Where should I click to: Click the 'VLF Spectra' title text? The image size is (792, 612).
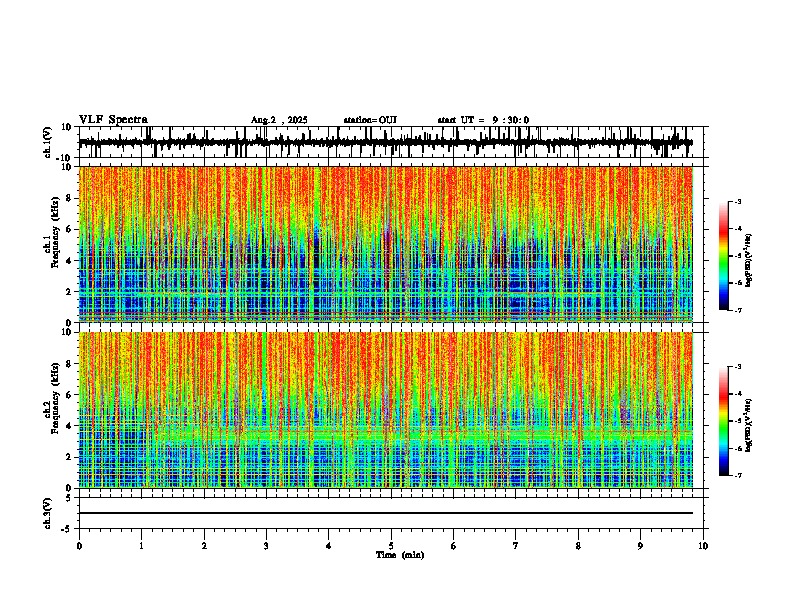(113, 120)
